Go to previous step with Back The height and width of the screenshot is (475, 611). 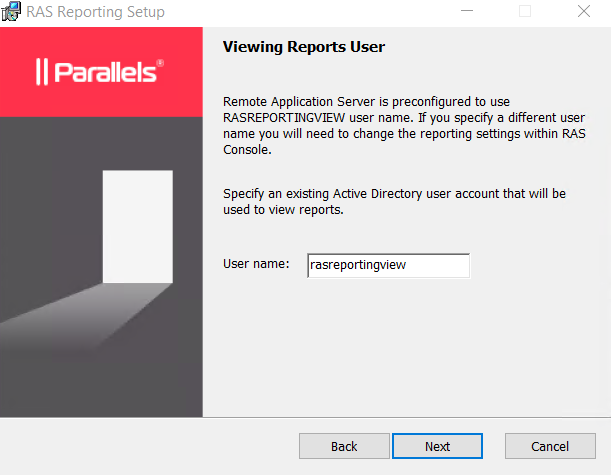(x=344, y=446)
